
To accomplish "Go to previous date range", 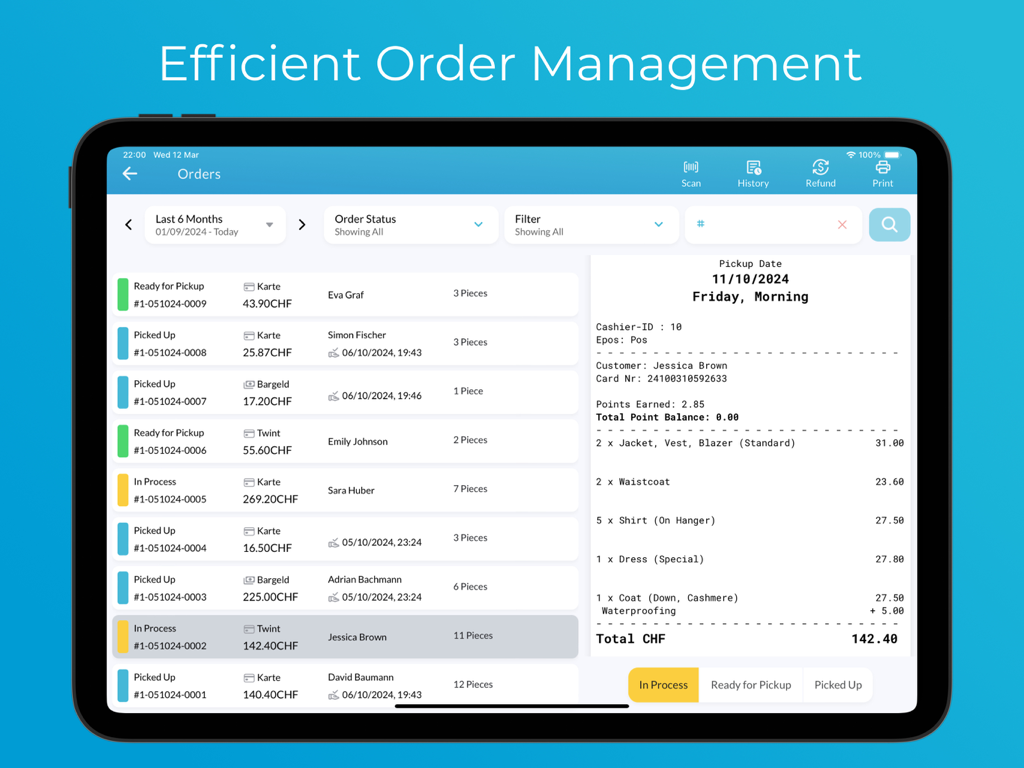I will click(x=129, y=225).
